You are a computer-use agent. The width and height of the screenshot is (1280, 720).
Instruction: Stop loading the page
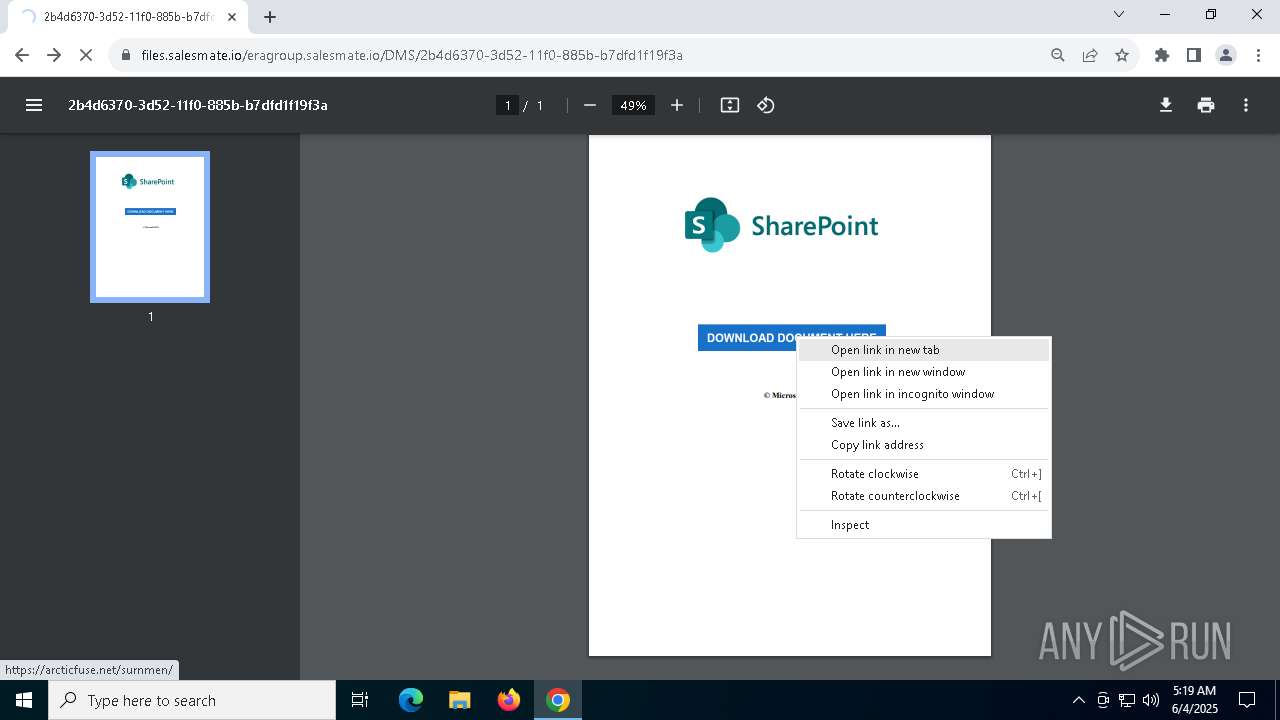pyautogui.click(x=86, y=55)
